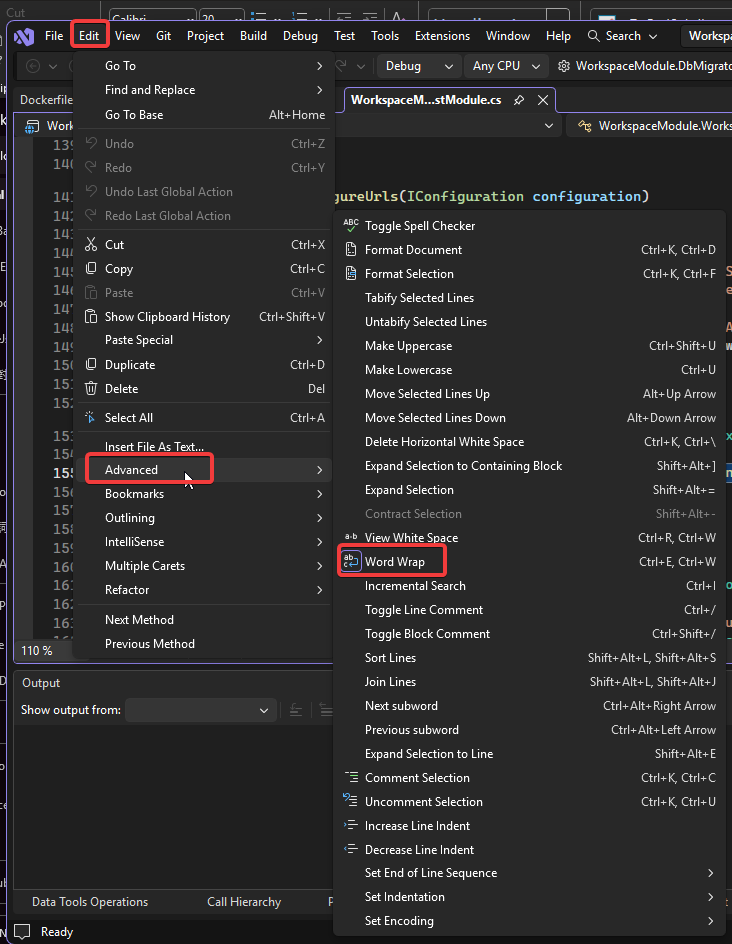The width and height of the screenshot is (732, 944).
Task: Close the WorkspaceM...stModule.cs tab
Action: (x=543, y=100)
